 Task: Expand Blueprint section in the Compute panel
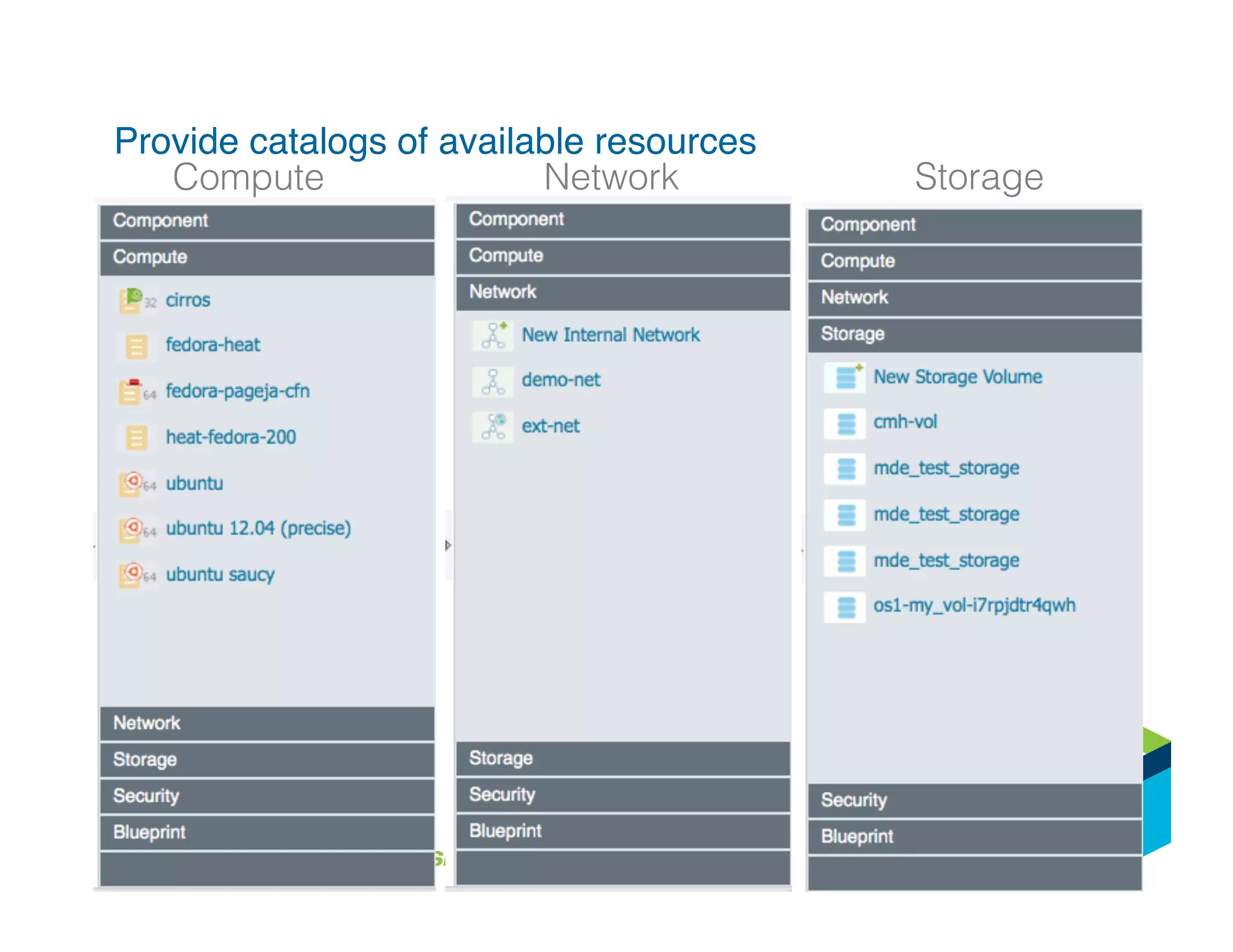coord(267,833)
